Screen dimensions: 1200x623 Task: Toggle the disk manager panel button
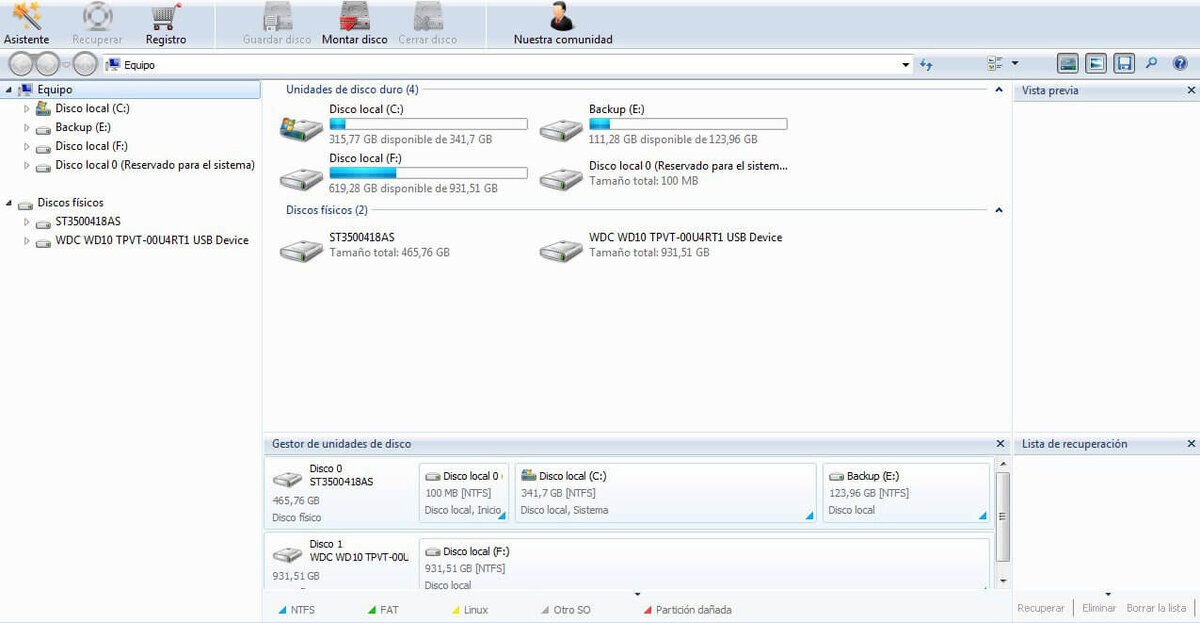point(1068,64)
